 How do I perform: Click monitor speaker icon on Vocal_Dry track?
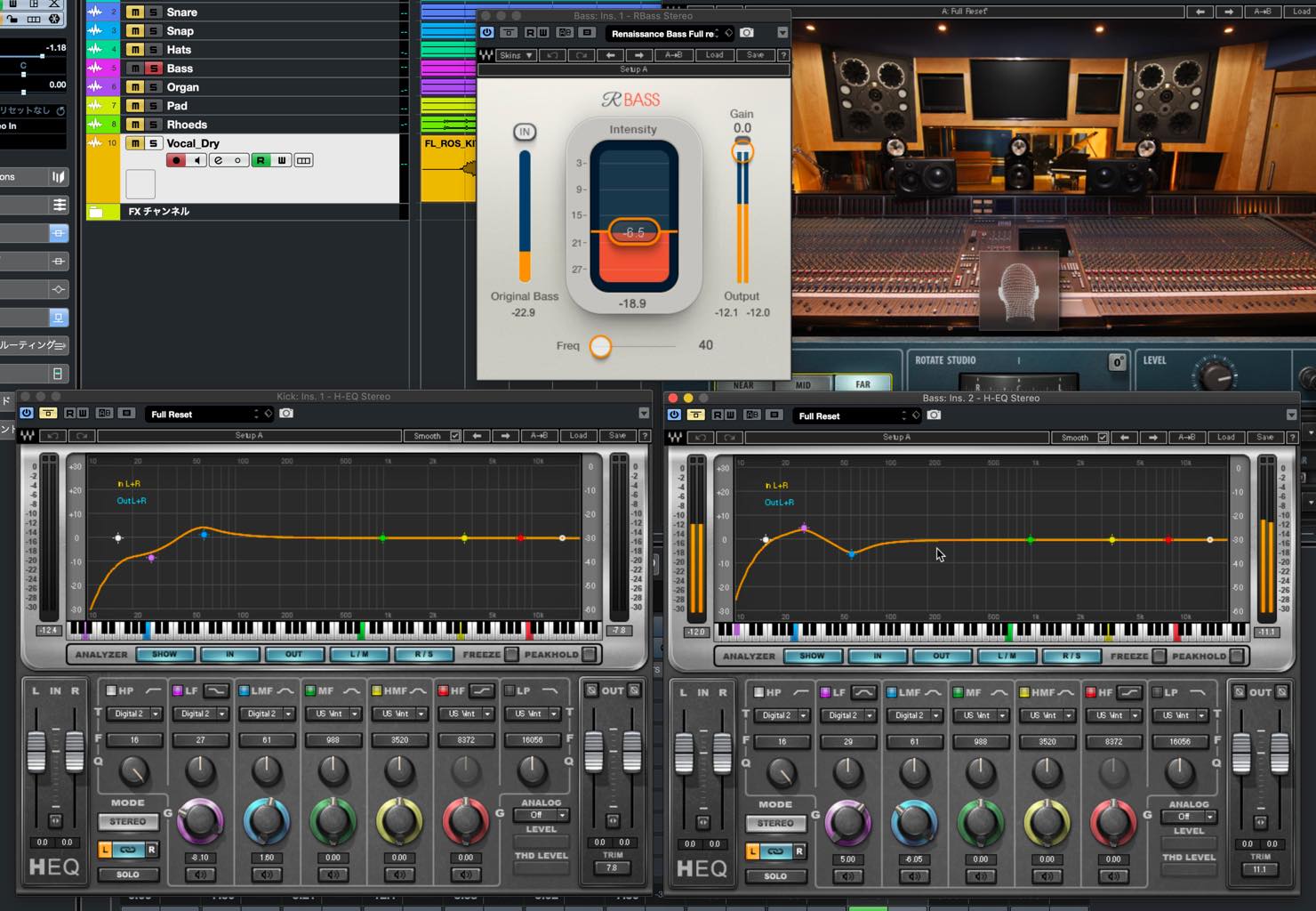tap(197, 160)
